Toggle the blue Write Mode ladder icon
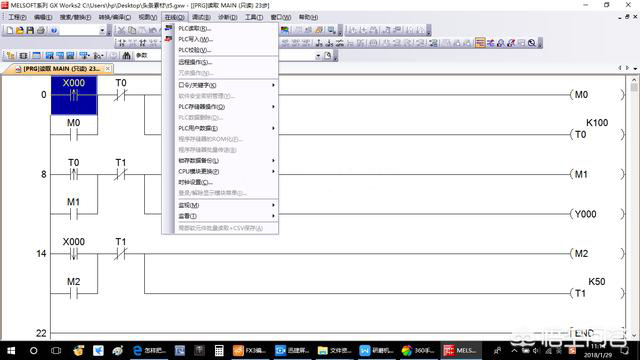The width and height of the screenshot is (640, 360). (x=490, y=43)
